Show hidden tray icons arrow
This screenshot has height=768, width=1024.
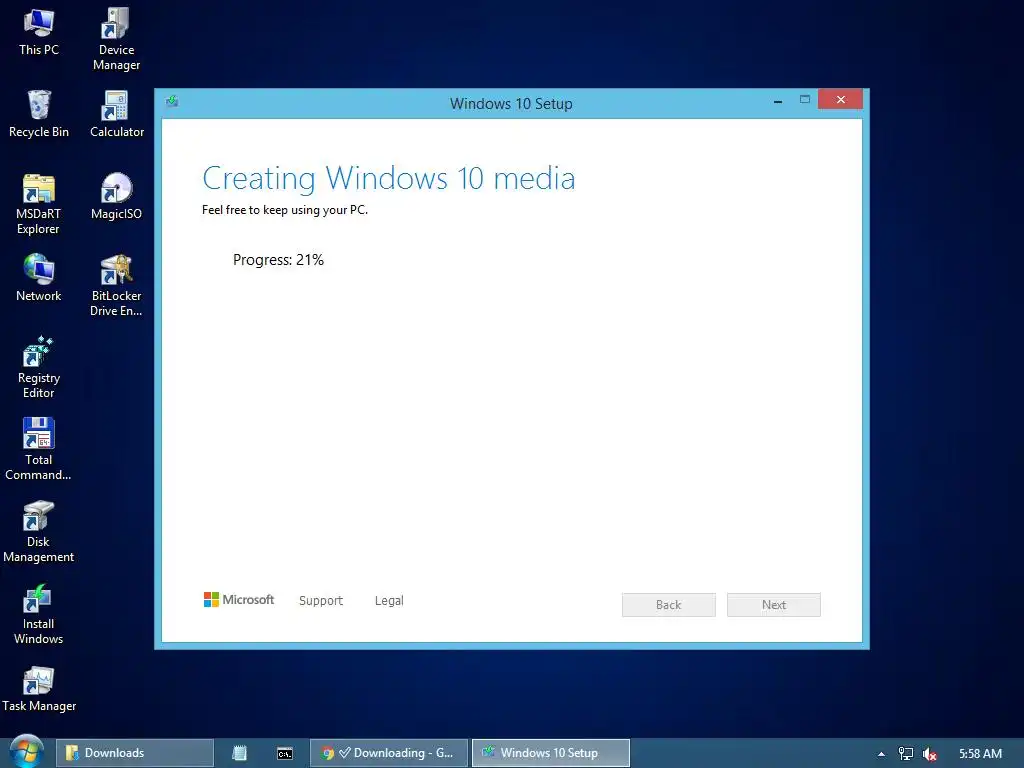(881, 754)
